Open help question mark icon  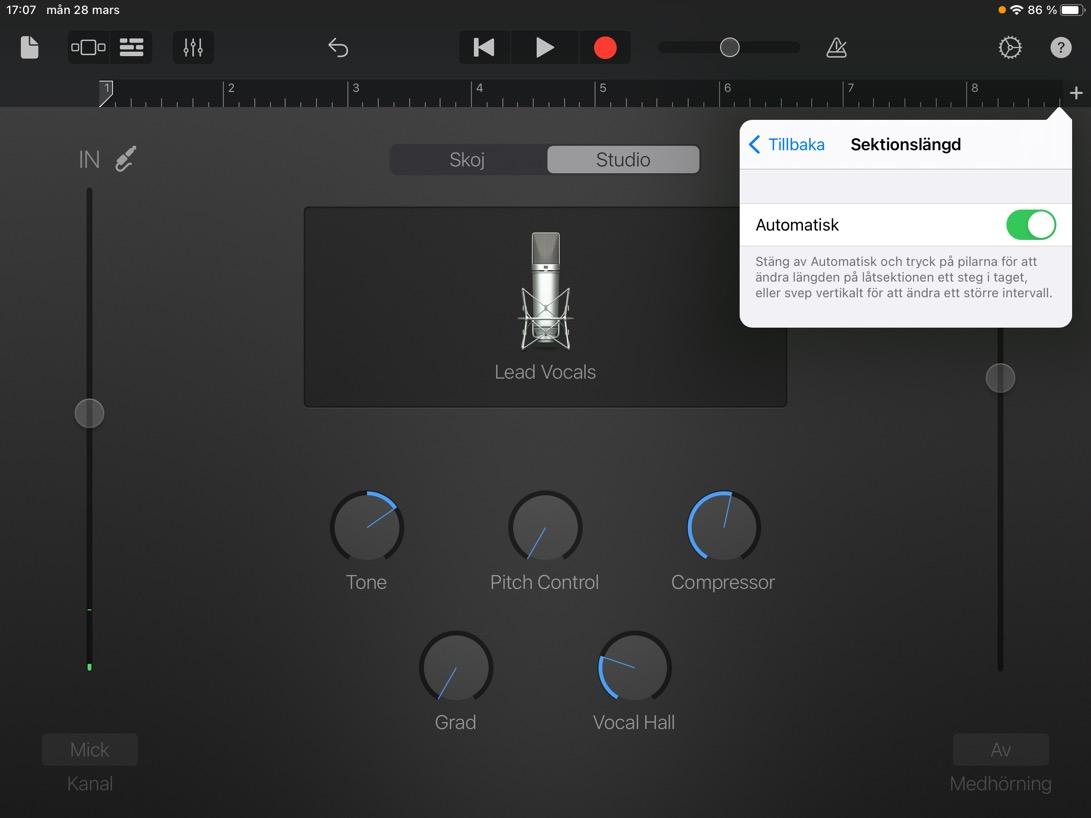click(1060, 47)
